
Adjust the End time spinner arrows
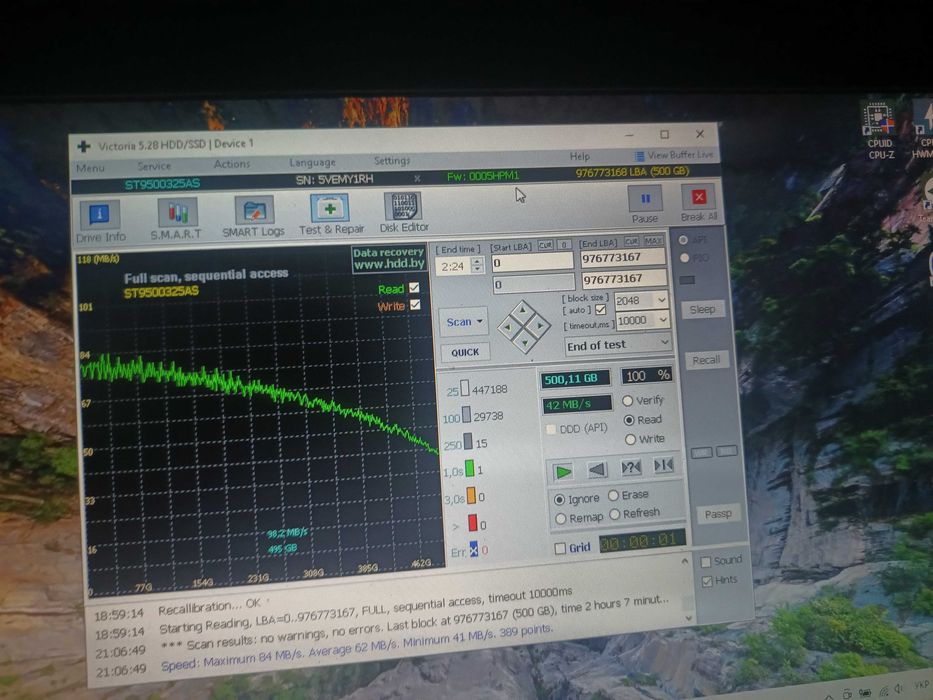coord(477,265)
